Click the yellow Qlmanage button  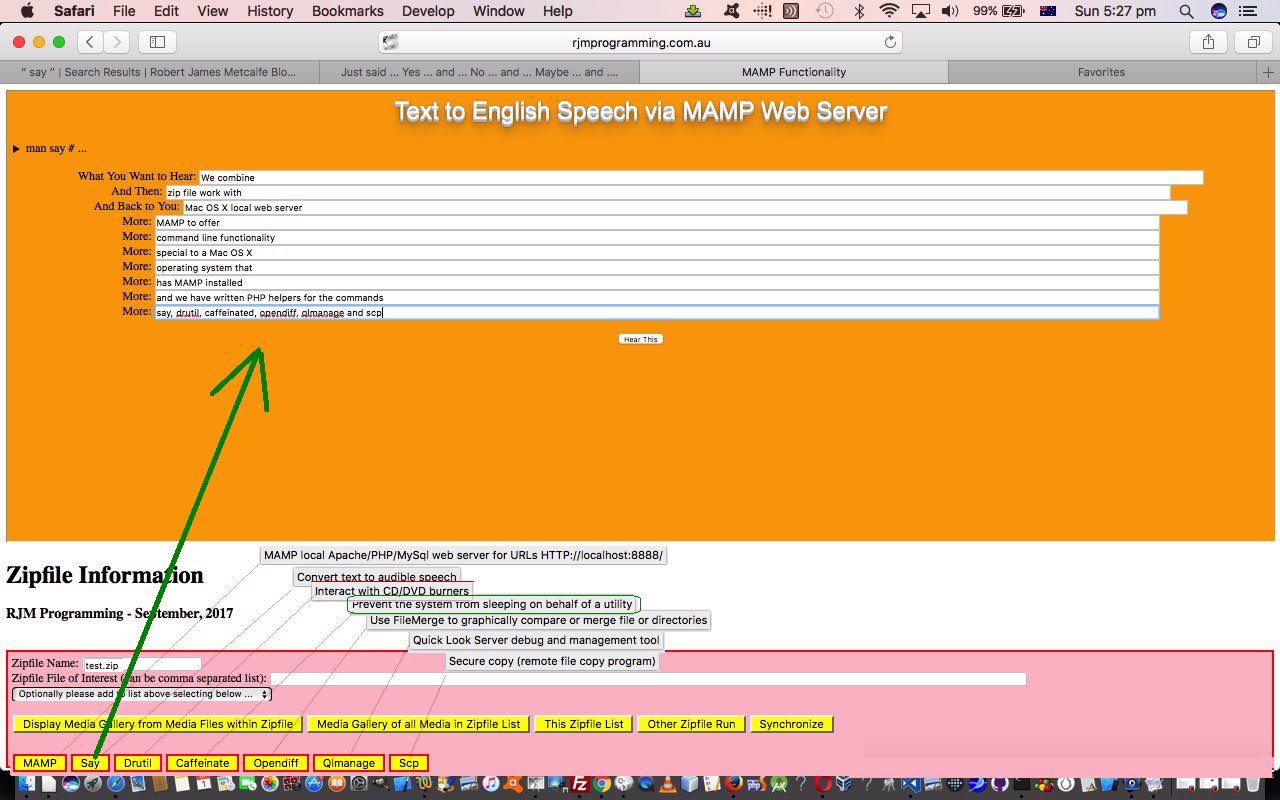click(x=349, y=763)
